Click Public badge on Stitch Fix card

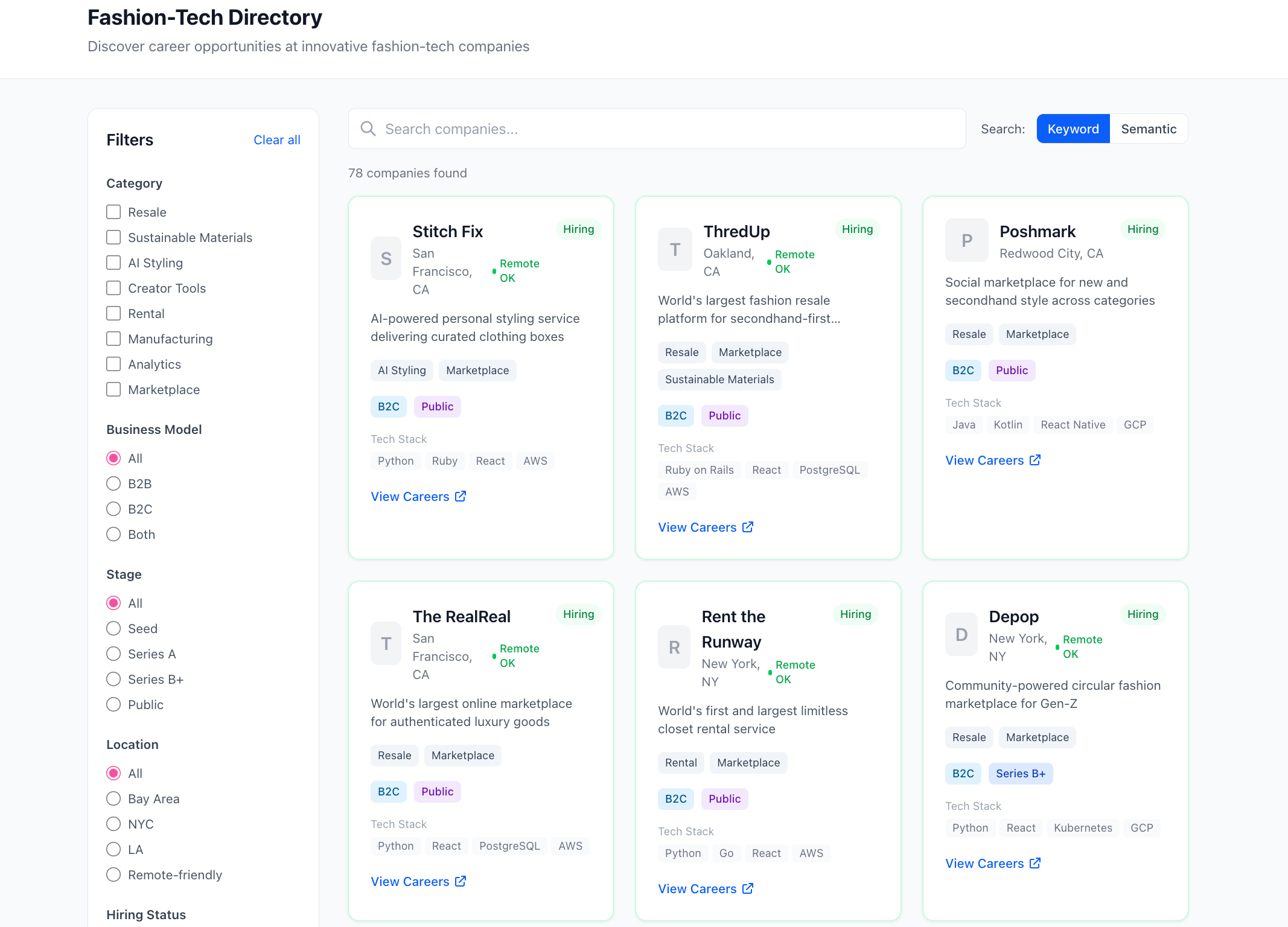pos(437,406)
